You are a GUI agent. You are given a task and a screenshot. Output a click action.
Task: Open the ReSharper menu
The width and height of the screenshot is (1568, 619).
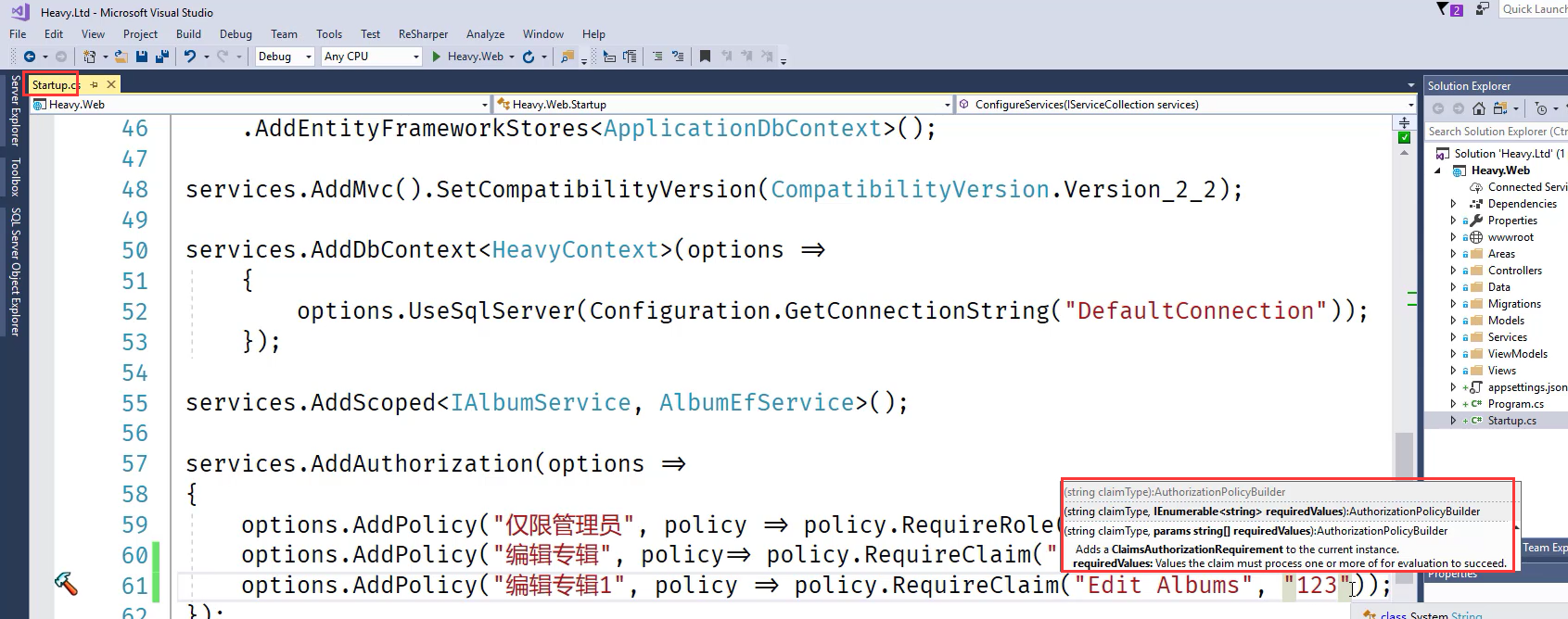point(423,34)
